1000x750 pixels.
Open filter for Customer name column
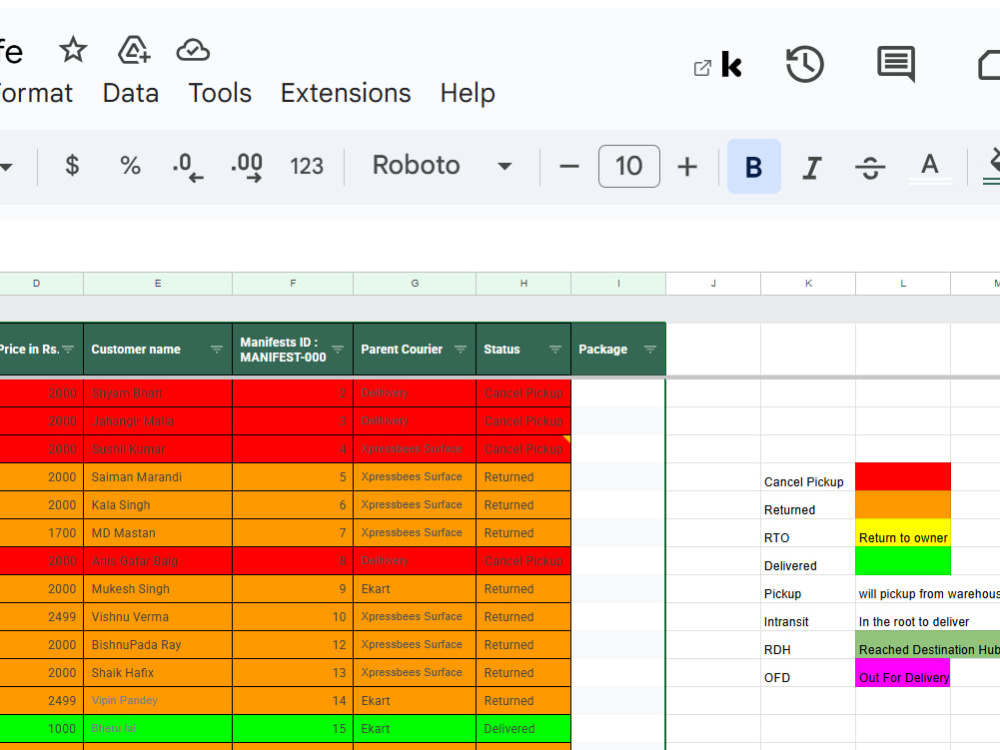coord(217,349)
